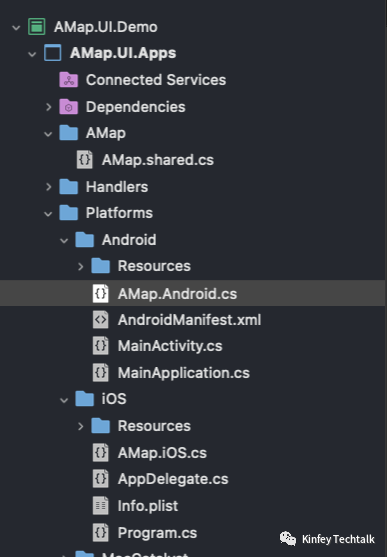Click the AMap.shared.cs file icon
The width and height of the screenshot is (387, 557).
point(85,159)
